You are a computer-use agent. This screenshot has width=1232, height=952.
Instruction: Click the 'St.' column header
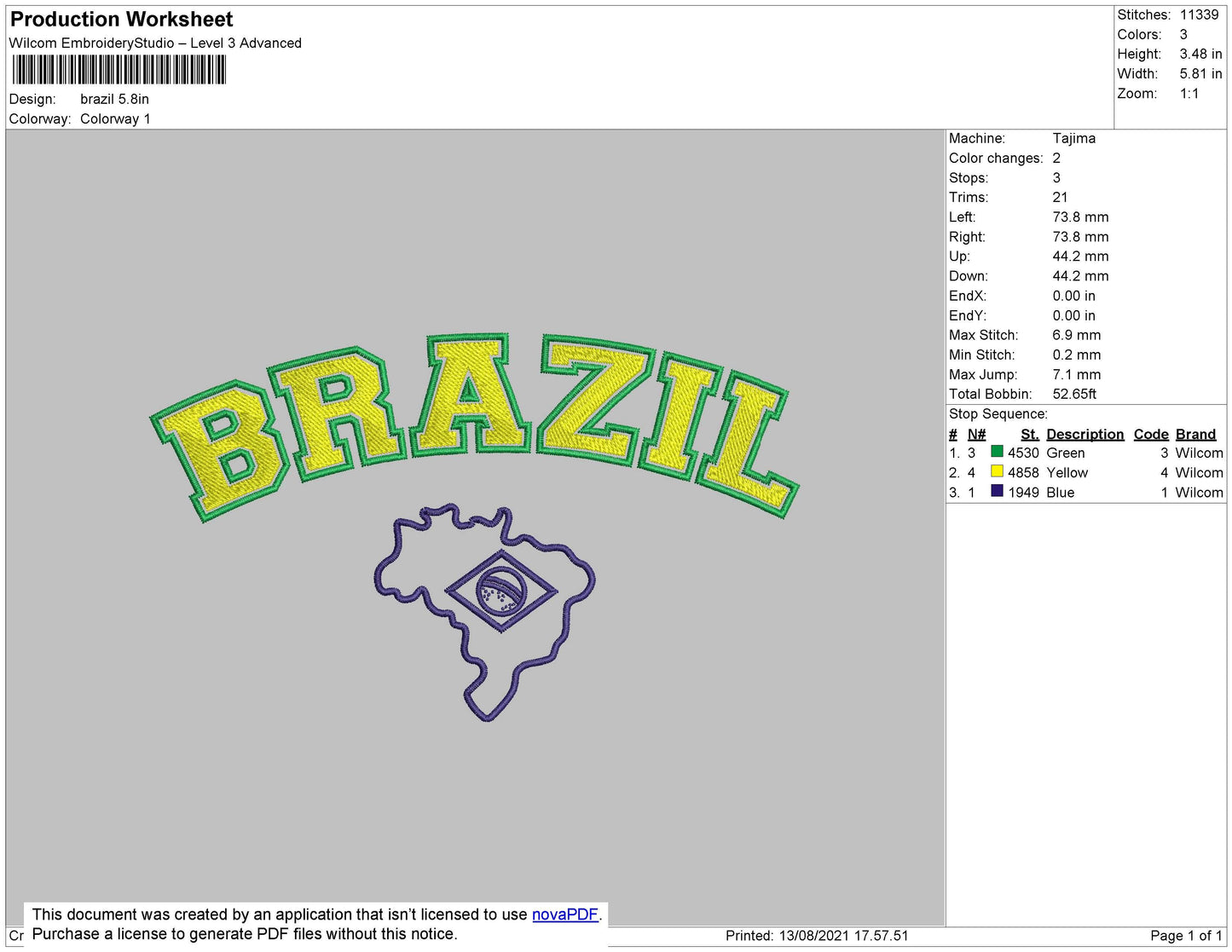coord(1030,434)
